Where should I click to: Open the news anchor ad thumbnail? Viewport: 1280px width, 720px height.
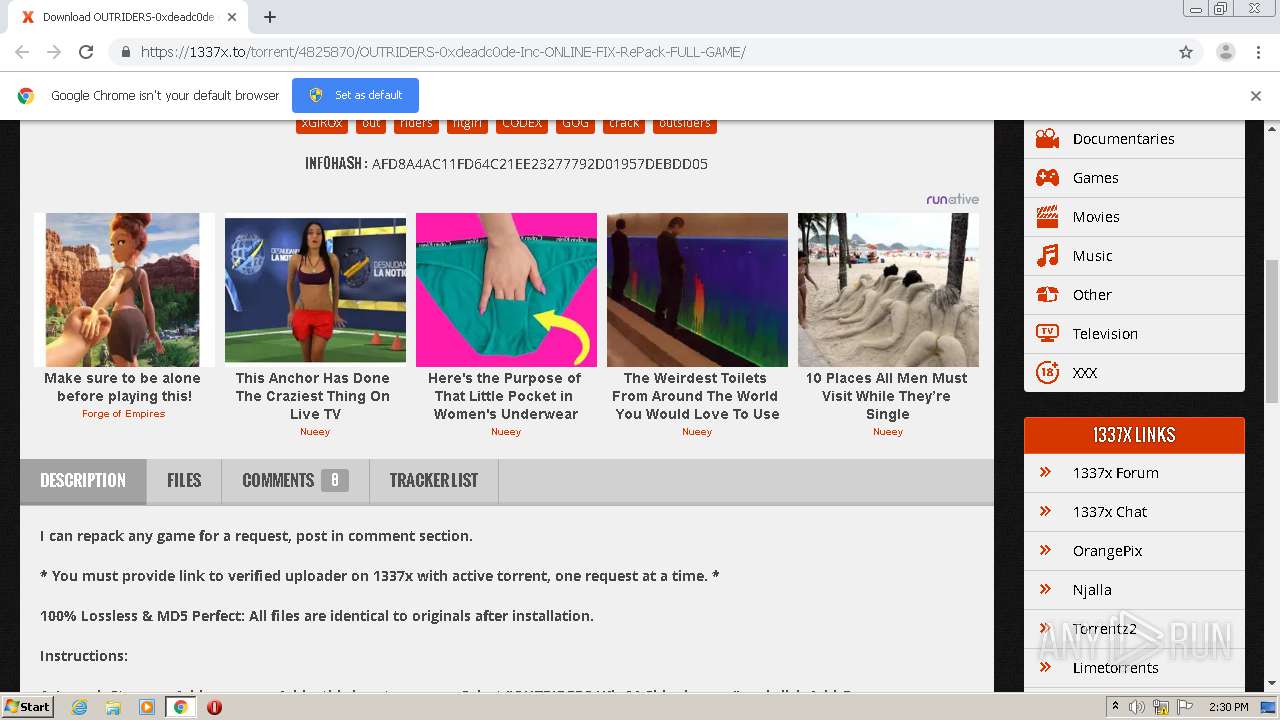point(315,290)
